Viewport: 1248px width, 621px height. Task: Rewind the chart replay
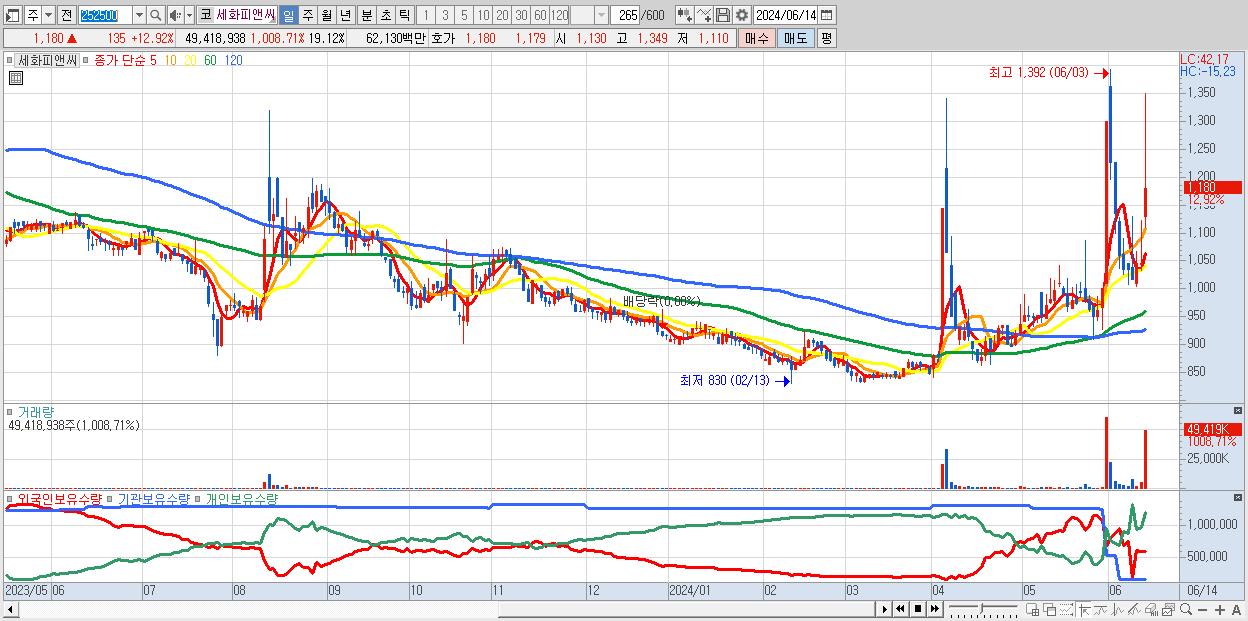[900, 609]
